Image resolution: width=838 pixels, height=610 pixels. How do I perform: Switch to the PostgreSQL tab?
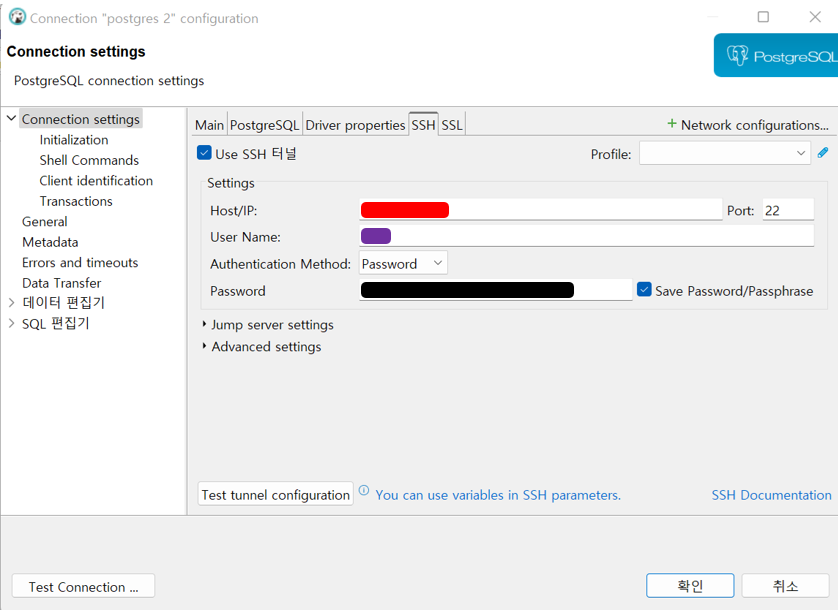coord(265,125)
